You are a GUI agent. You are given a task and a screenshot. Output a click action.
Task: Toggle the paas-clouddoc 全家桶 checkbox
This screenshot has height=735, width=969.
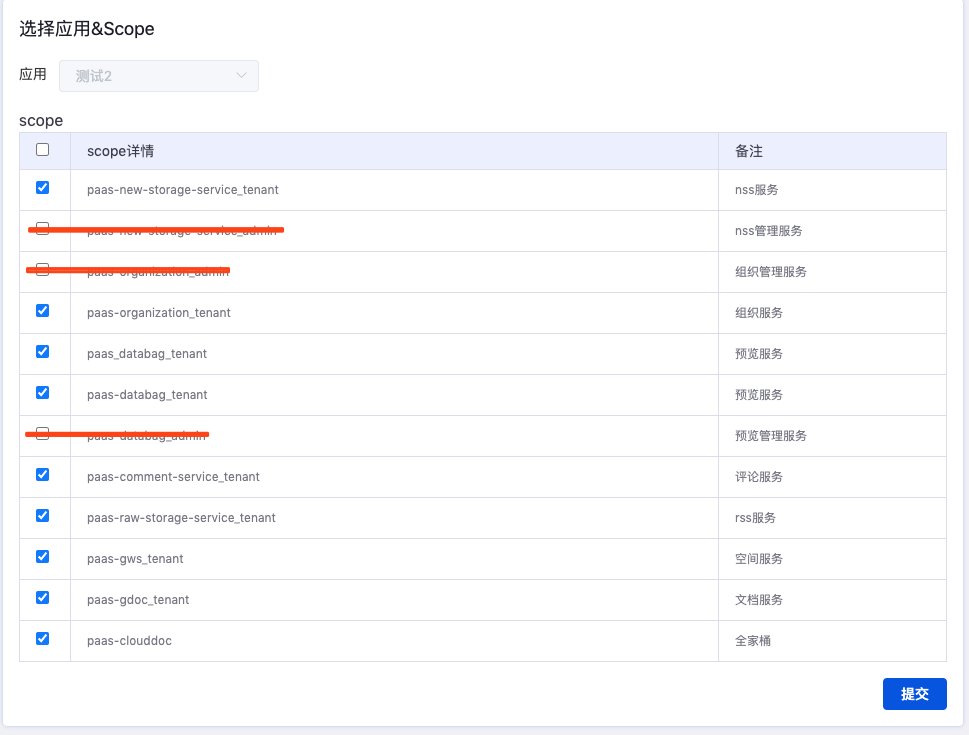(43, 638)
